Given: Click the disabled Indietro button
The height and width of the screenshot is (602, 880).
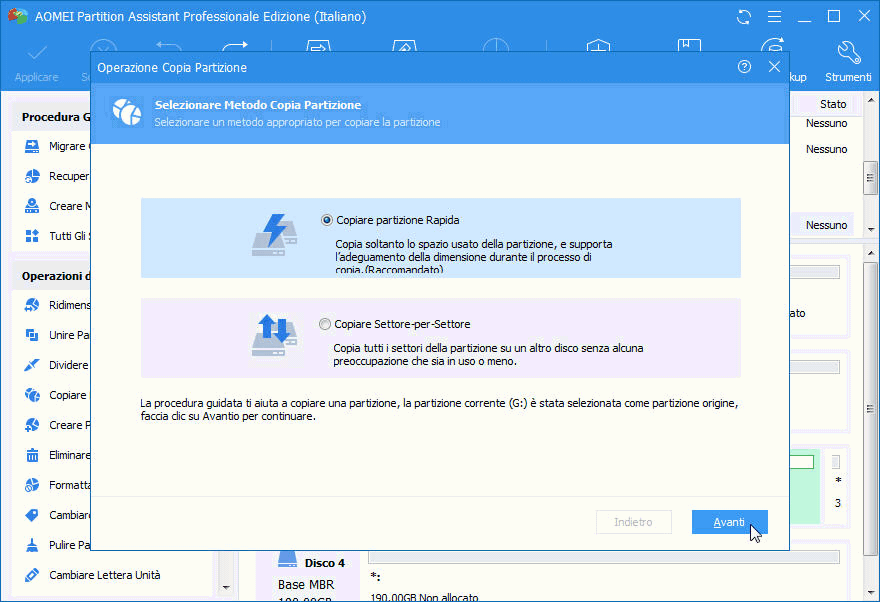Looking at the screenshot, I should pyautogui.click(x=634, y=522).
